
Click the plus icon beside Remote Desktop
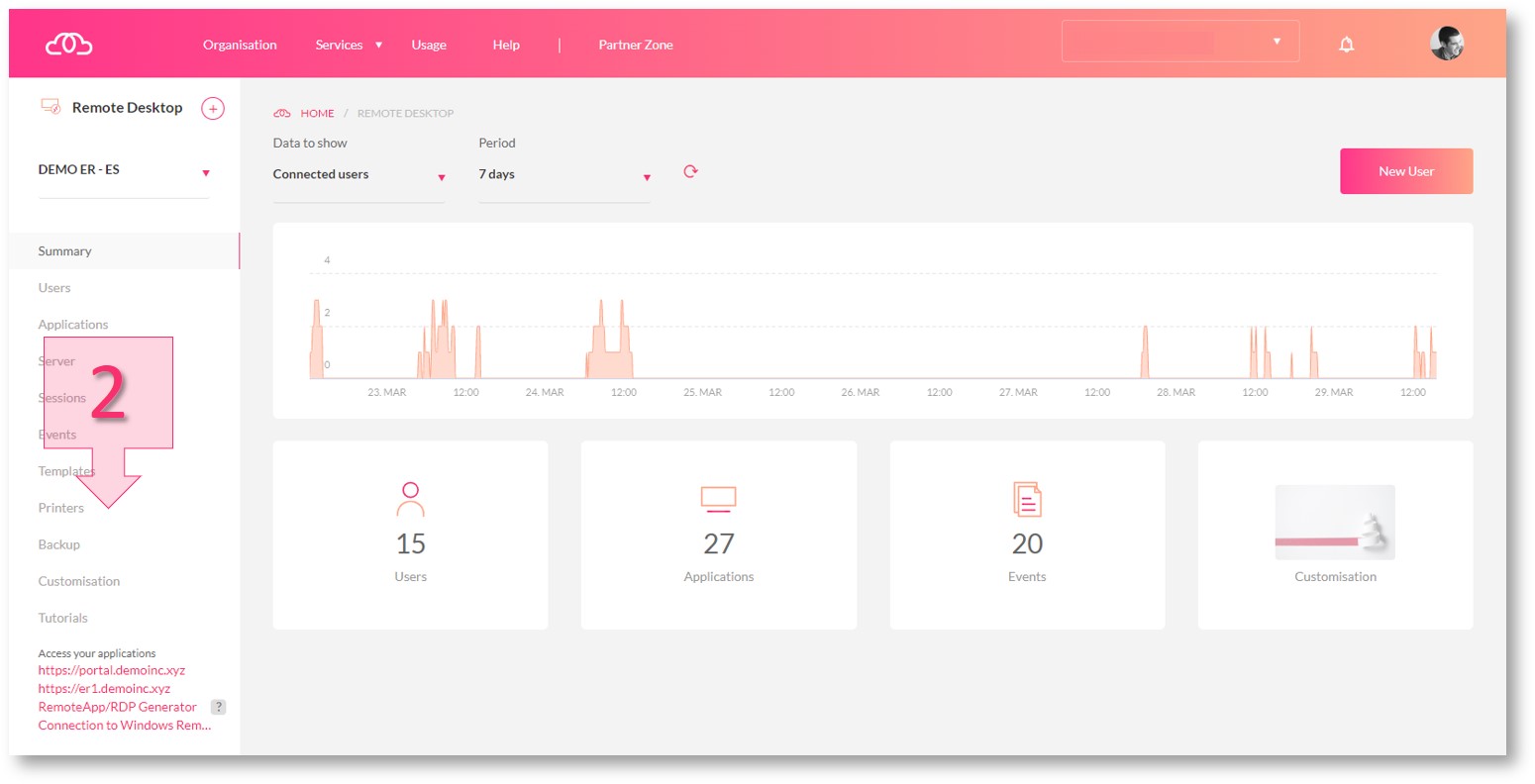[213, 109]
